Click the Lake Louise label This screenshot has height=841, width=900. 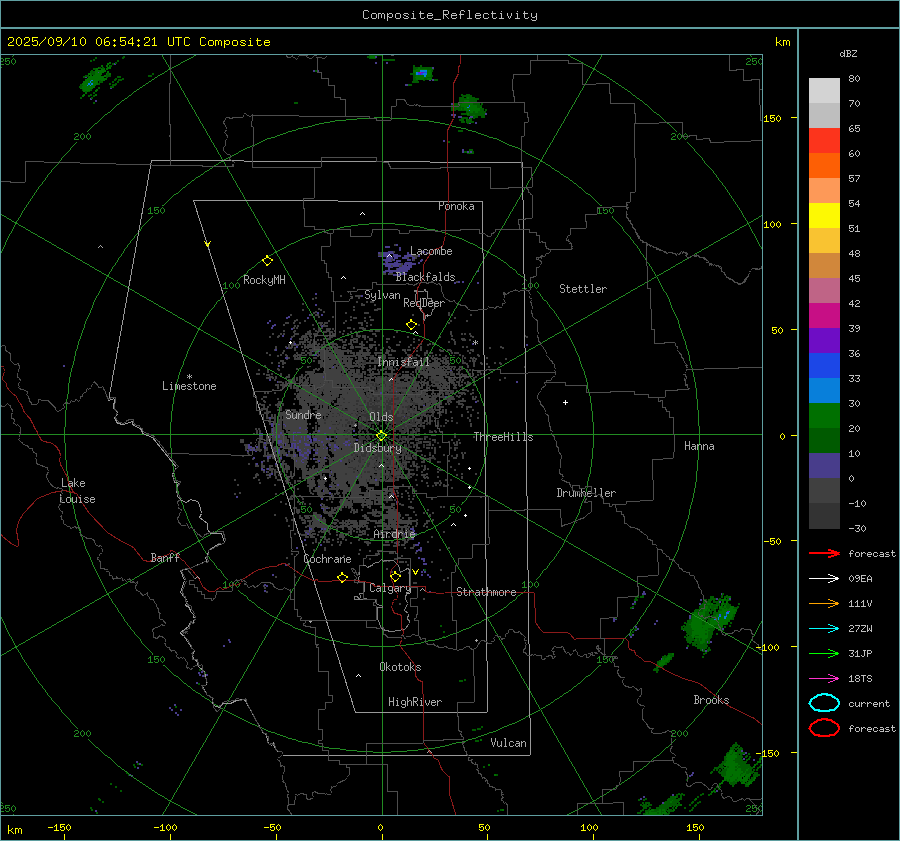click(x=77, y=491)
